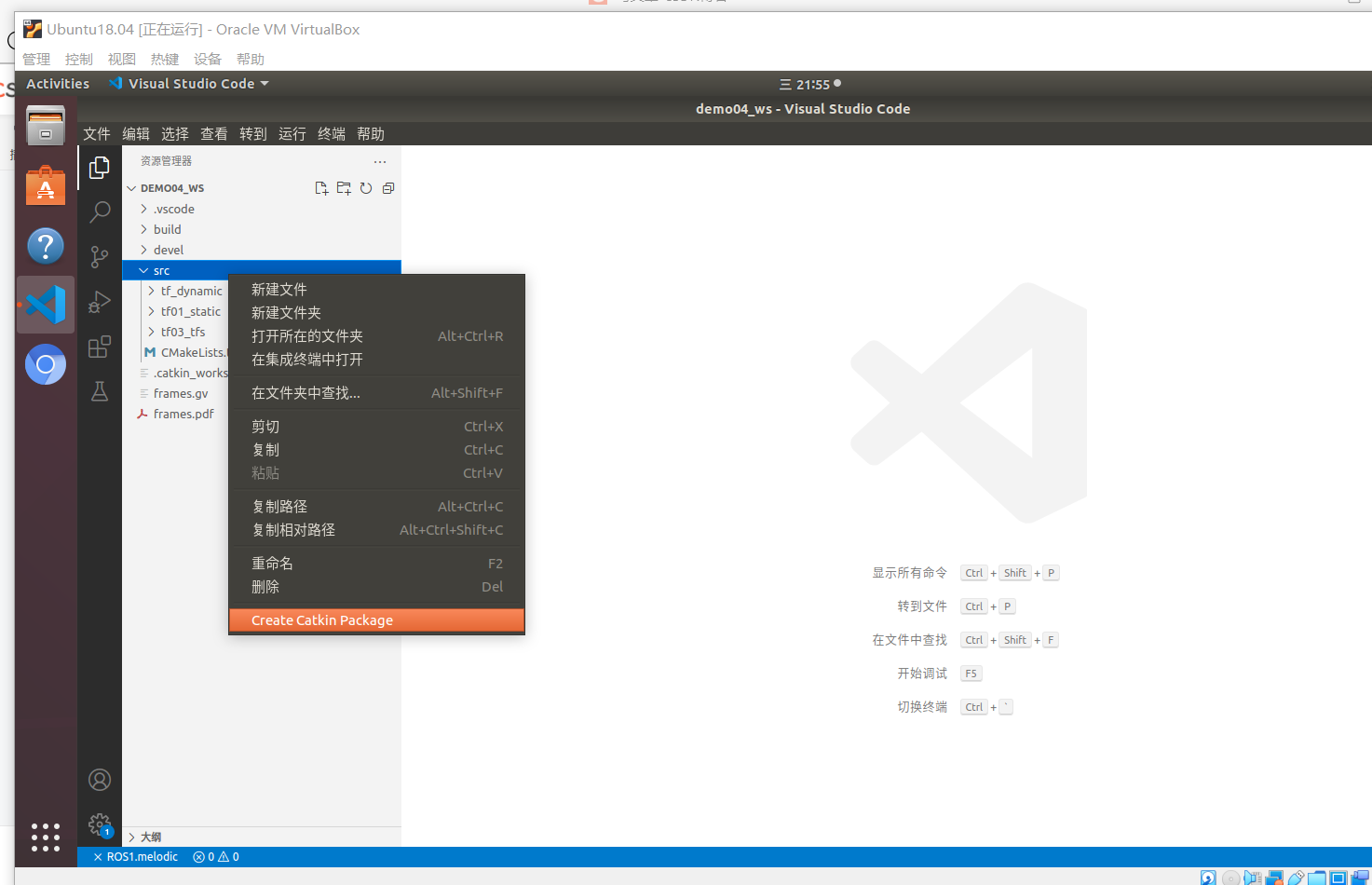Click errors and warnings status indicator
This screenshot has height=885, width=1372.
point(216,857)
